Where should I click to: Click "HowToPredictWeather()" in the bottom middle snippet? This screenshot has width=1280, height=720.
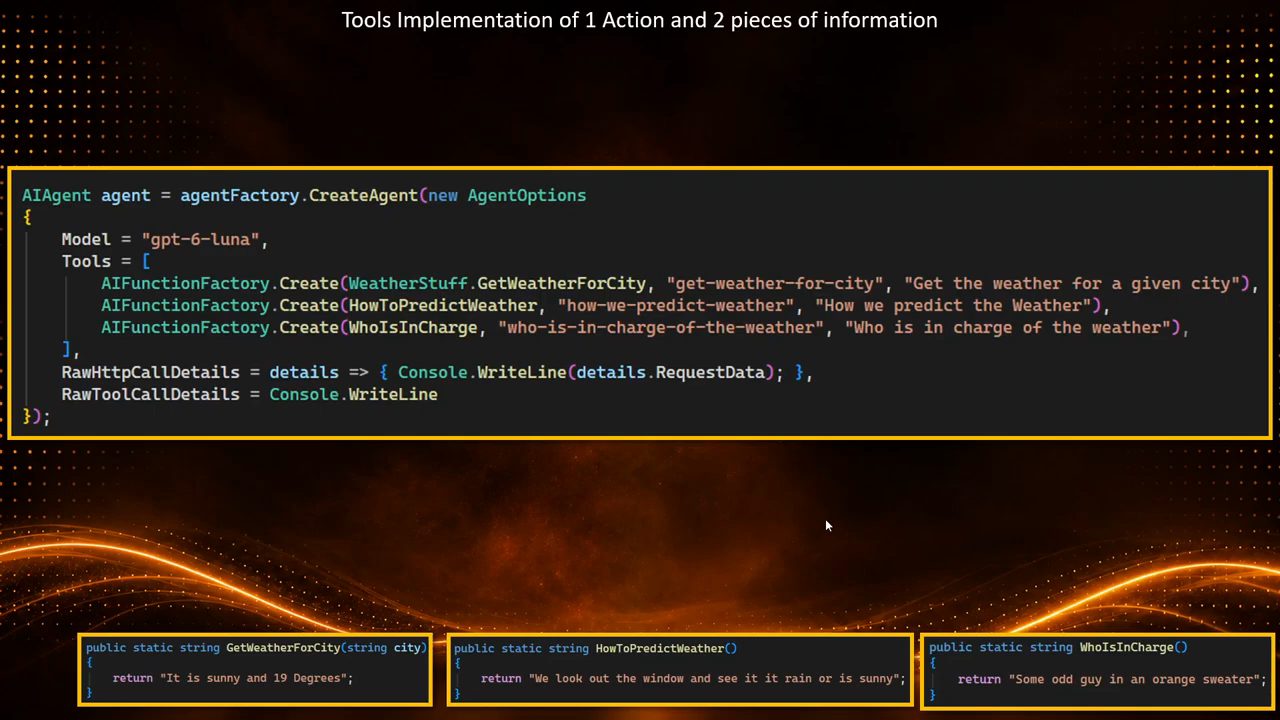click(x=666, y=649)
